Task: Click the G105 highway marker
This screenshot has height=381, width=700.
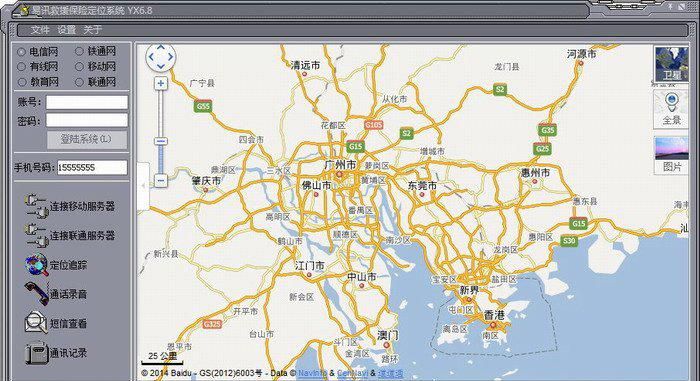Action: pyautogui.click(x=374, y=125)
